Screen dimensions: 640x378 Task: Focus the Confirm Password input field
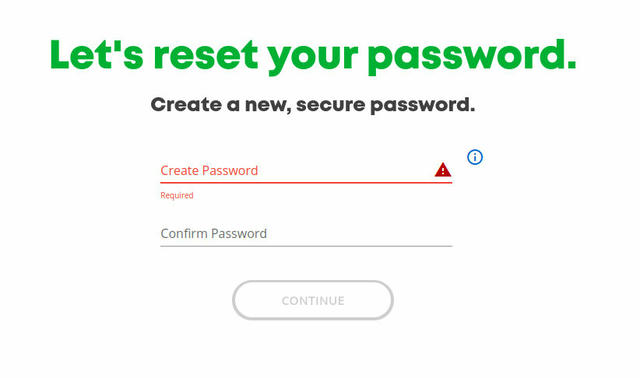[x=306, y=233]
